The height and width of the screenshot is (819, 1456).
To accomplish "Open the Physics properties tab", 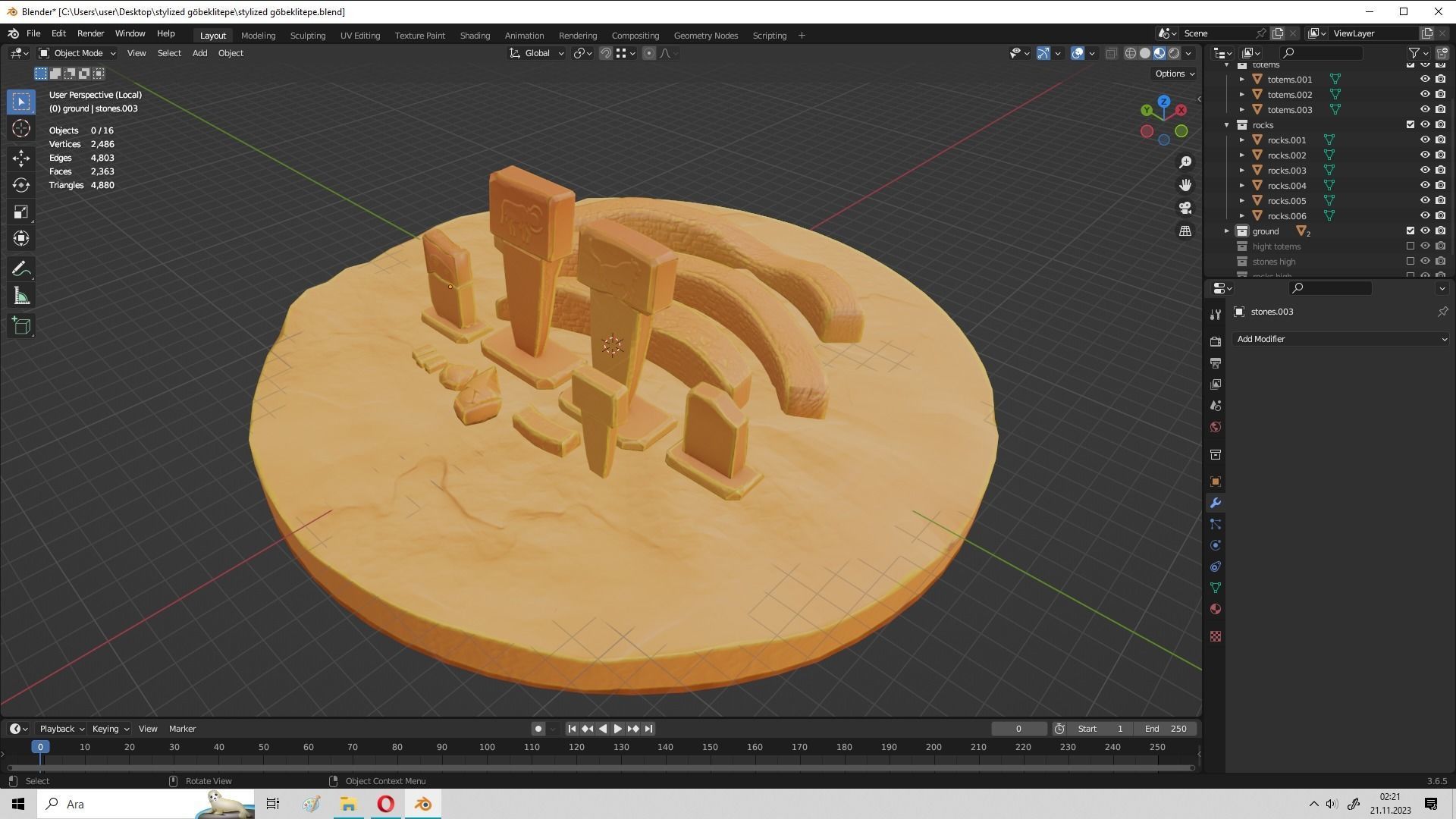I will (1216, 545).
